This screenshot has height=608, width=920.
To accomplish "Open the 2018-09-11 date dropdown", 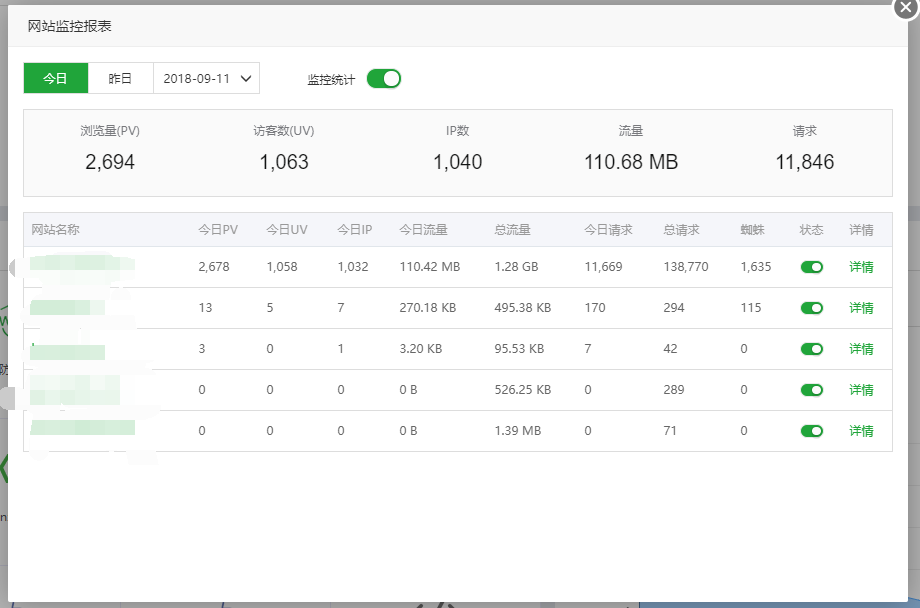I will [x=207, y=78].
